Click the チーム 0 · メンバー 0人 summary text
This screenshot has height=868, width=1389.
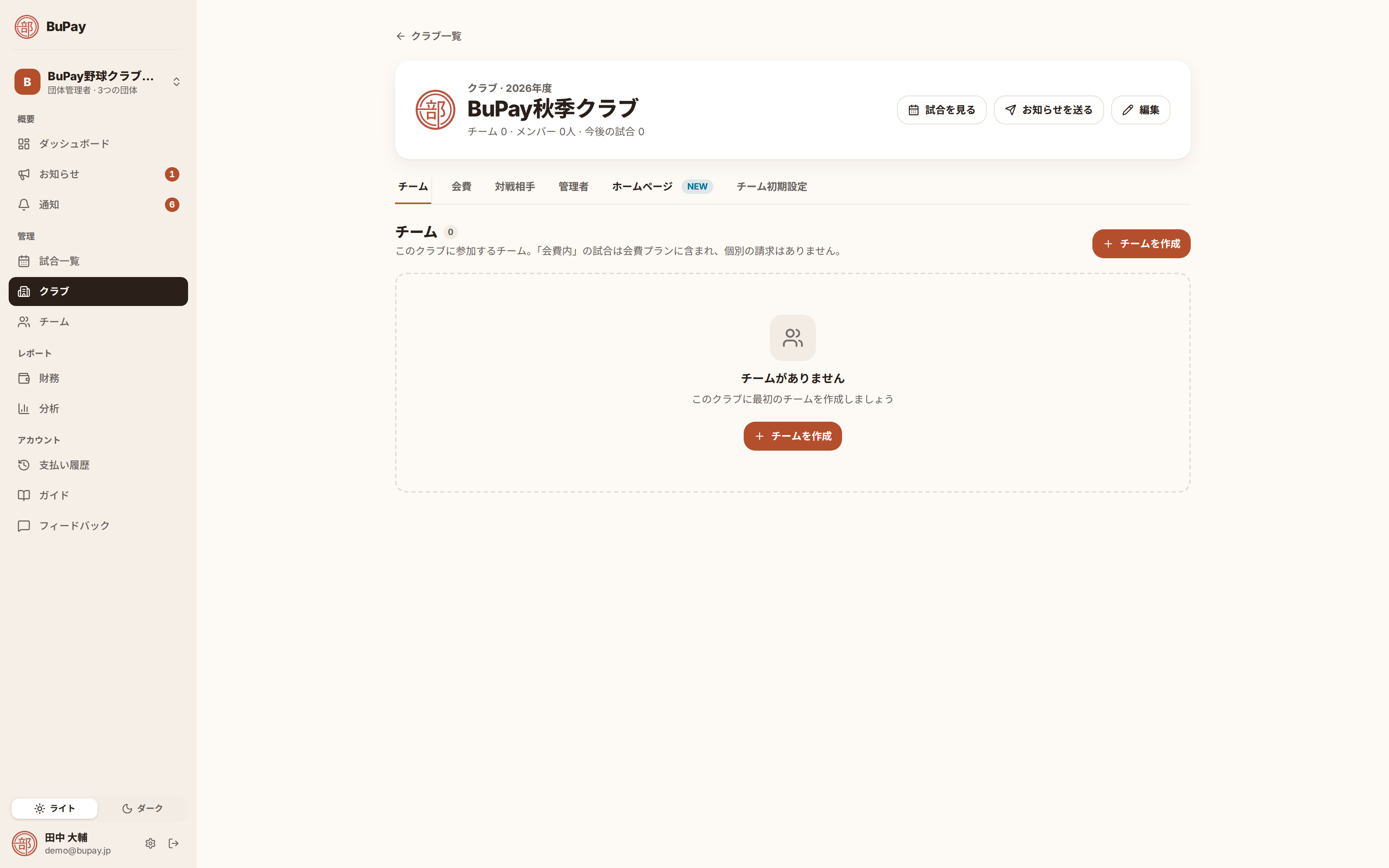coord(556,132)
